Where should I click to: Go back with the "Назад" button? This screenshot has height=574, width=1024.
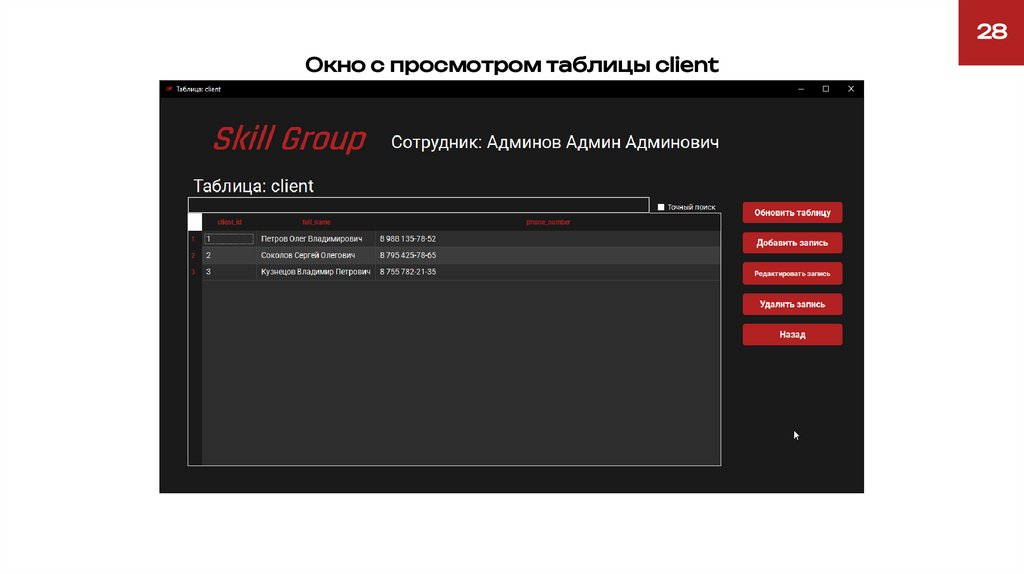point(792,334)
